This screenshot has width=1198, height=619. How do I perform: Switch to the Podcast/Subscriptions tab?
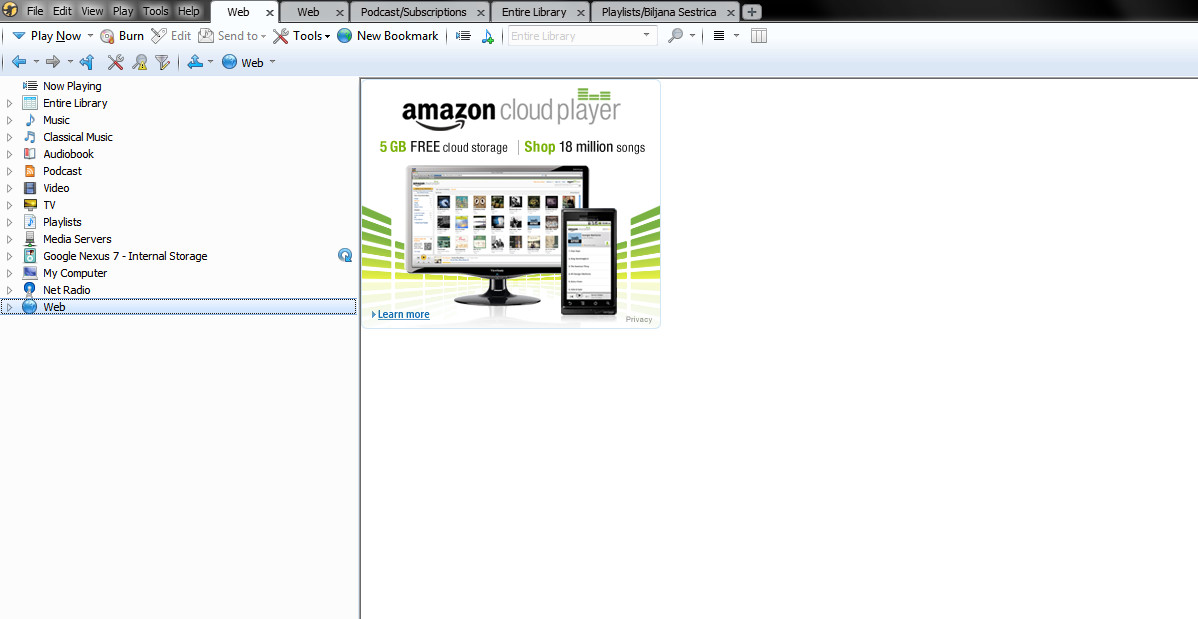[x=413, y=12]
